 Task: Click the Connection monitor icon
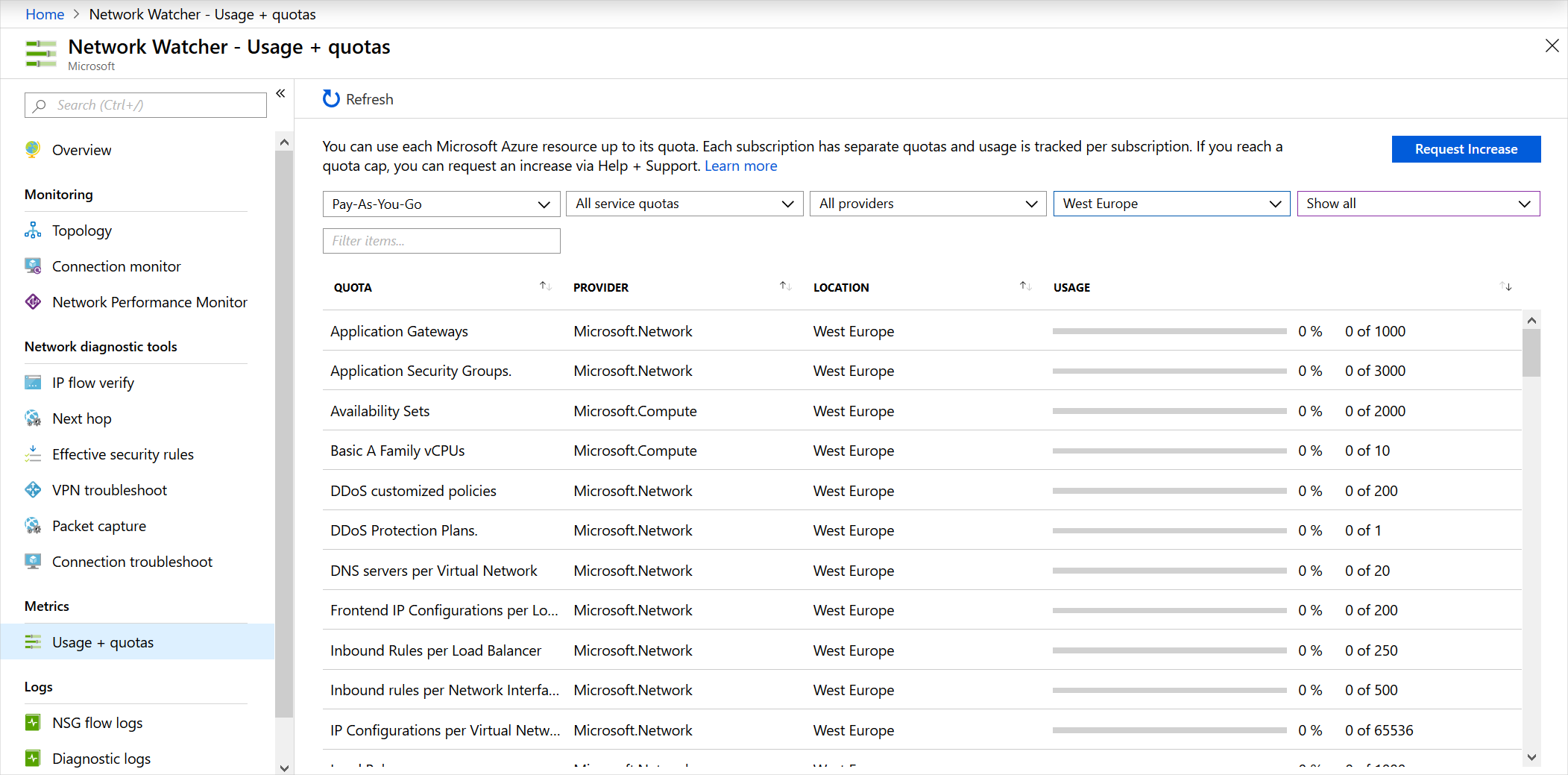(33, 266)
